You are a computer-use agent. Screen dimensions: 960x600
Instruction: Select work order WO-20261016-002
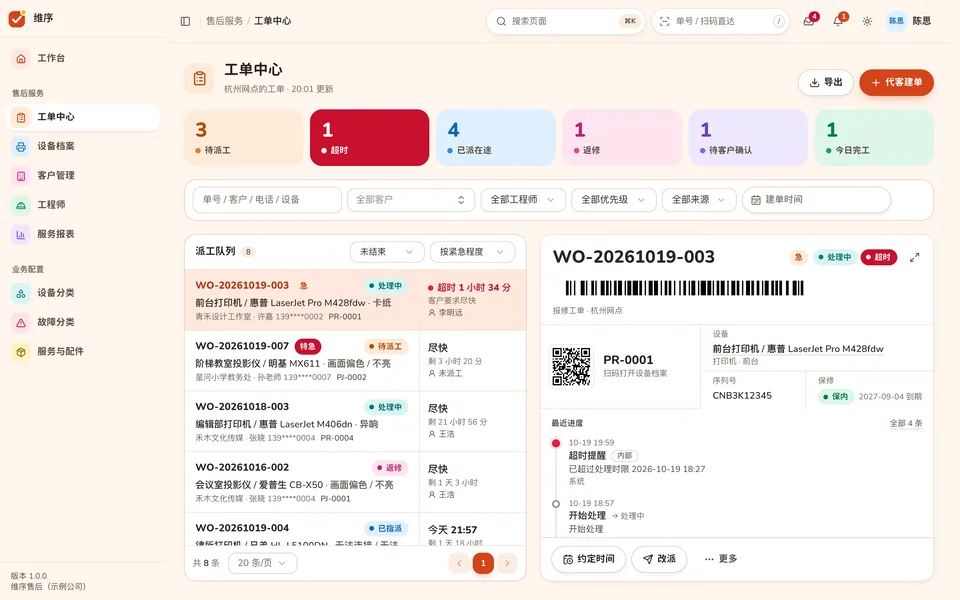(x=356, y=482)
